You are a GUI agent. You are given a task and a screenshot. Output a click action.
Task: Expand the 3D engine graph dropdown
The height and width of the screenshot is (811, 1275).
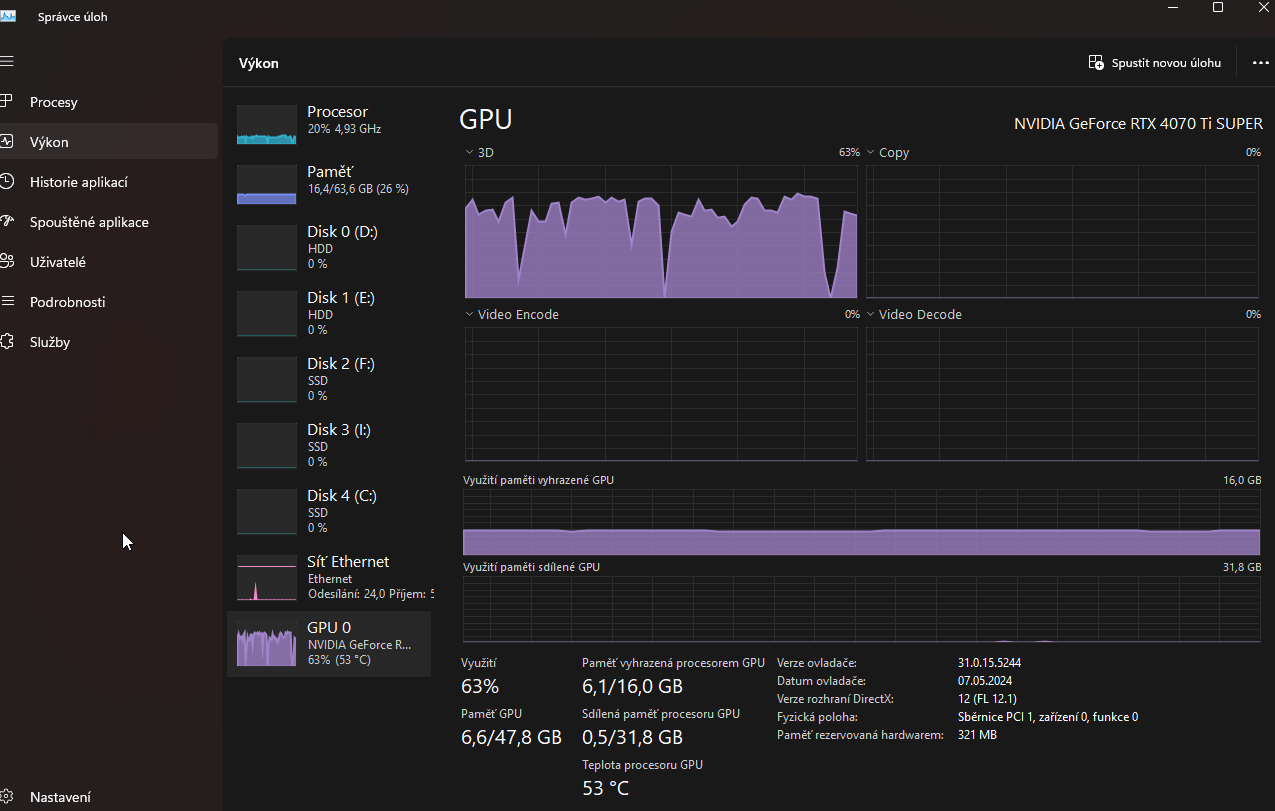[x=470, y=153]
